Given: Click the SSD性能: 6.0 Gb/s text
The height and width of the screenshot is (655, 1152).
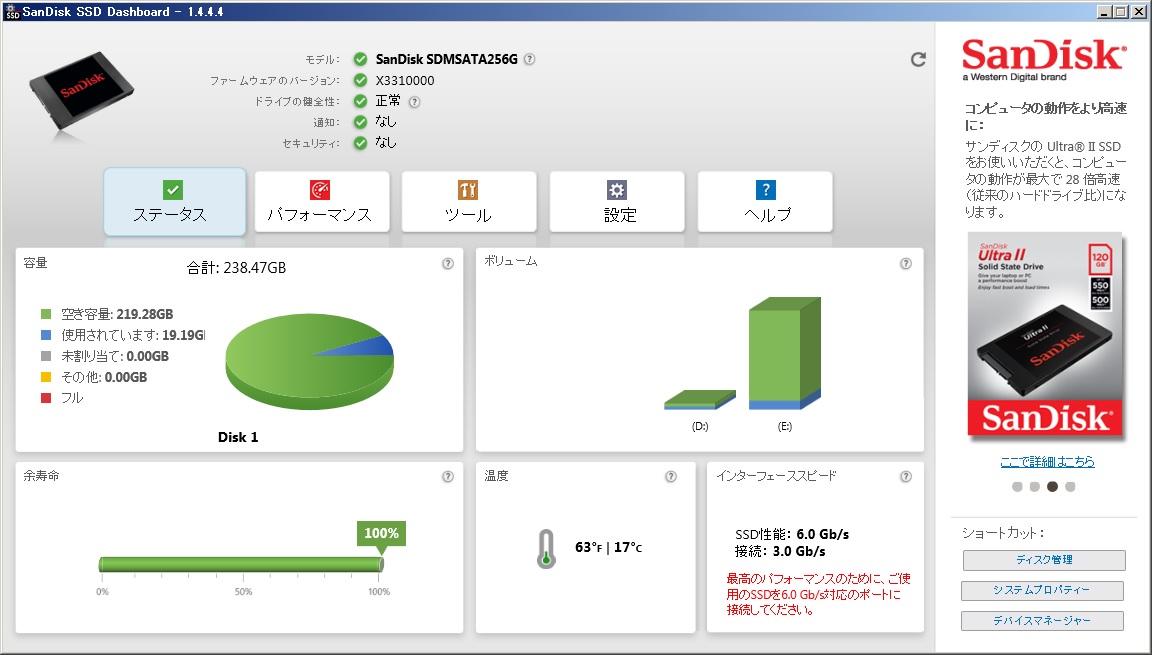Looking at the screenshot, I should coord(792,535).
